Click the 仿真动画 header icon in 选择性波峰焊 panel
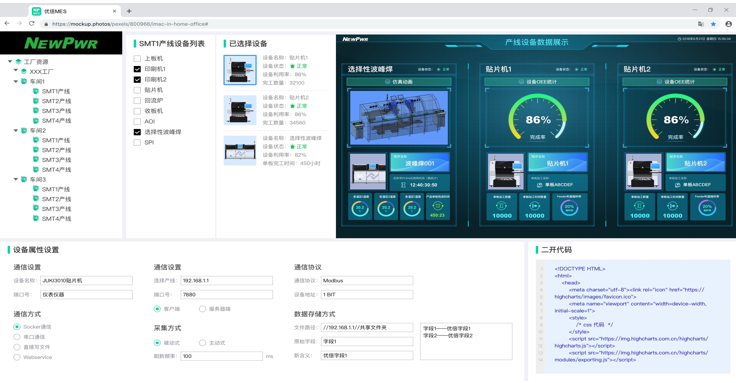This screenshot has width=736, height=383. coord(387,82)
